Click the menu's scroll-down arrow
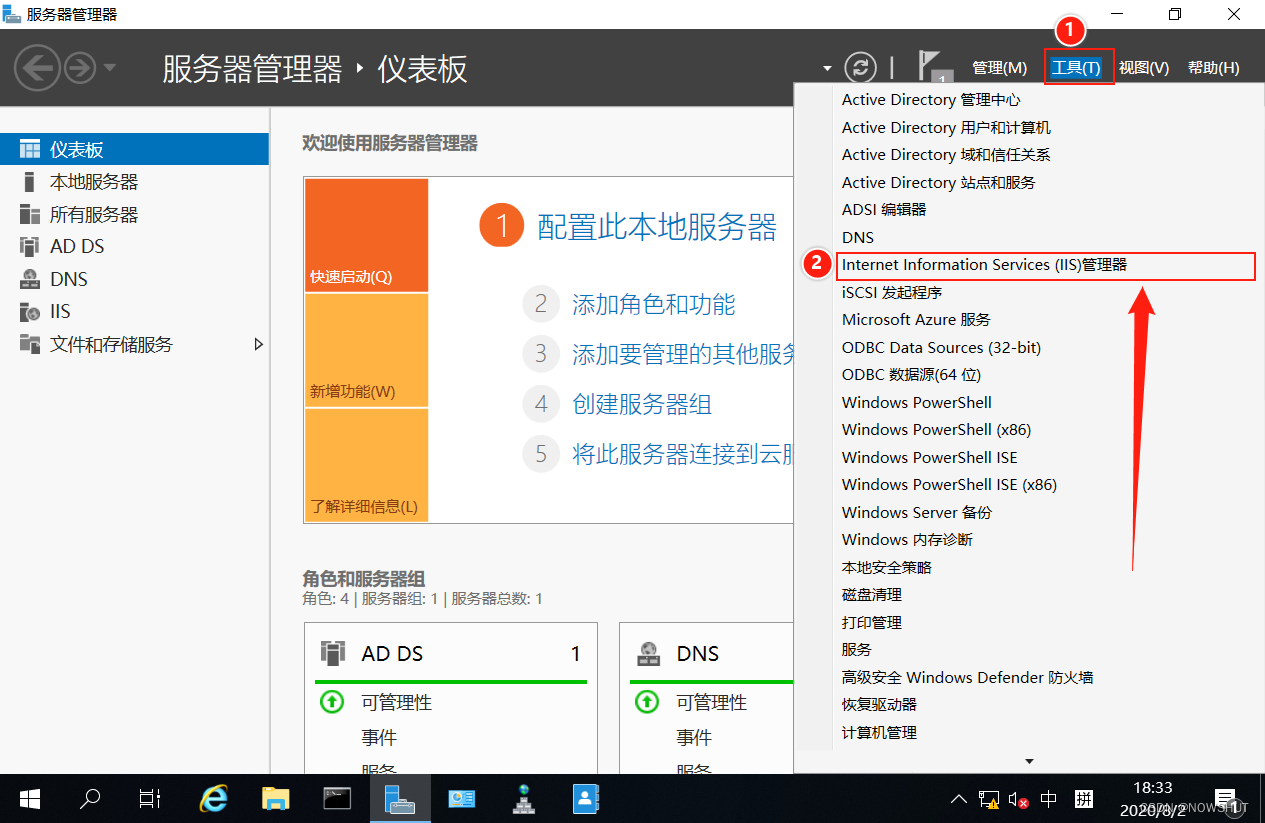This screenshot has width=1265, height=823. (1029, 762)
